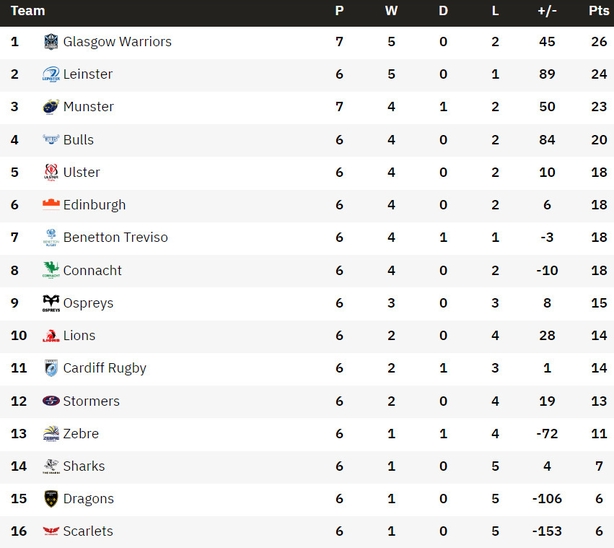
Task: Click the Ospreys black logo
Action: click(x=51, y=303)
